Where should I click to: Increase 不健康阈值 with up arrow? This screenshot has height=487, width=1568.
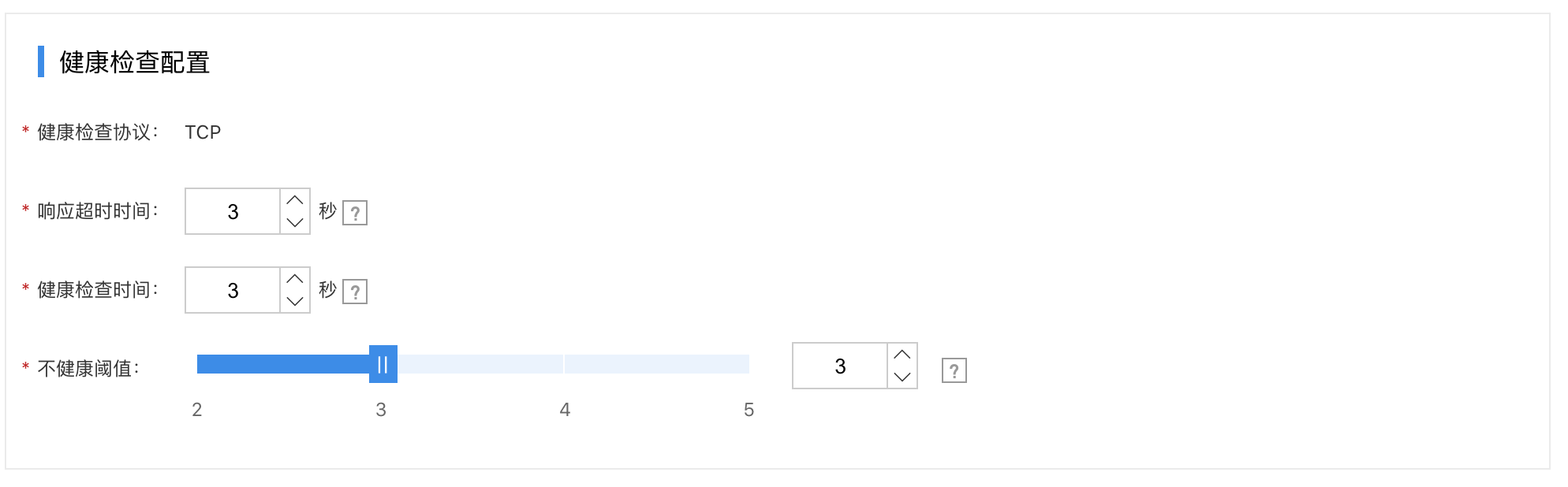[902, 355]
